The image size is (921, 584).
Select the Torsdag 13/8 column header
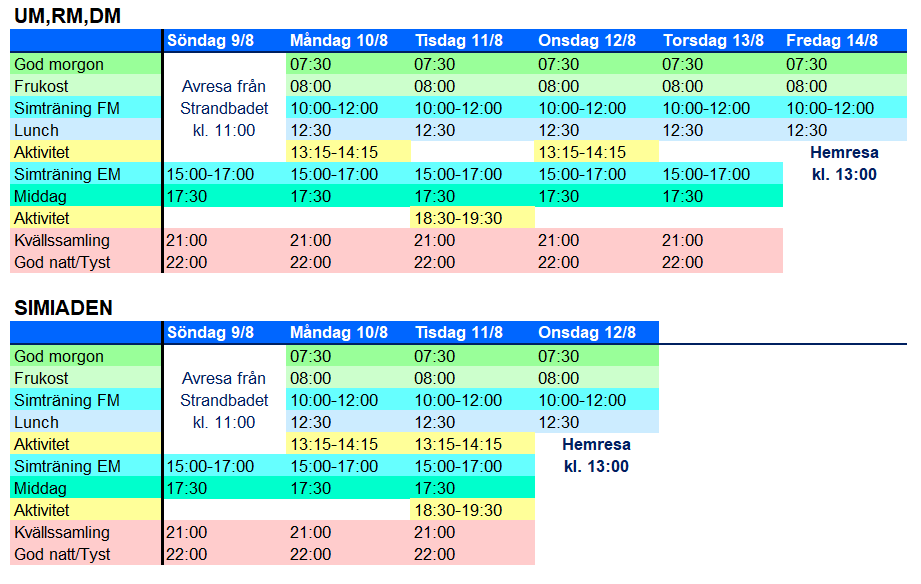coord(712,41)
